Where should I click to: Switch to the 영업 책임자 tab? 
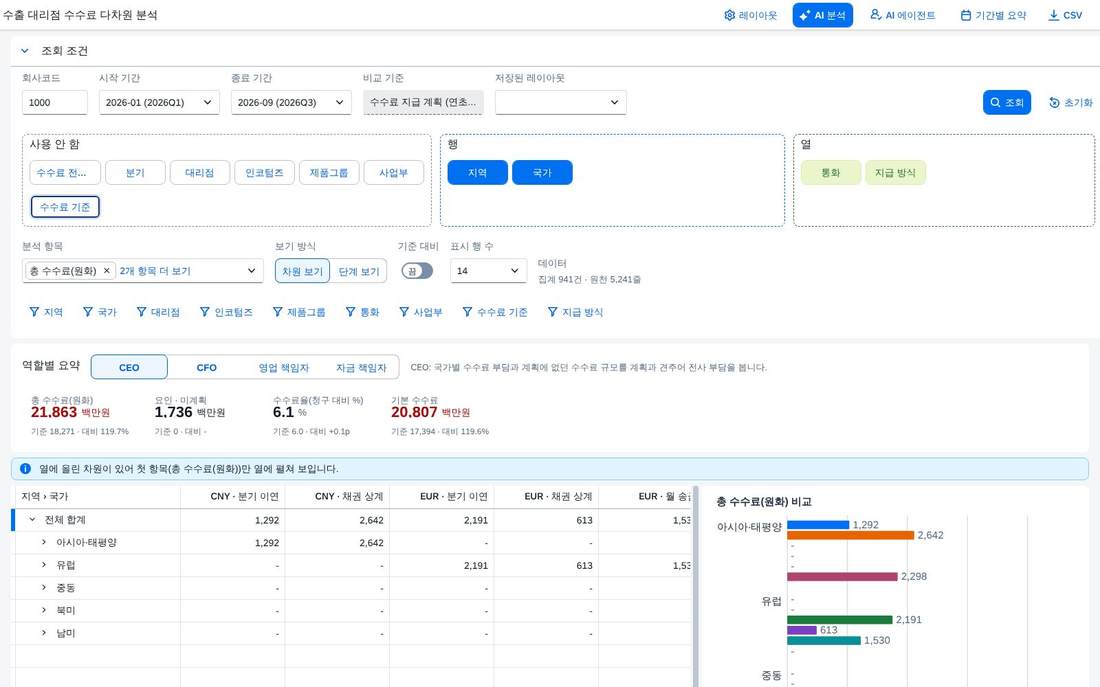[283, 367]
